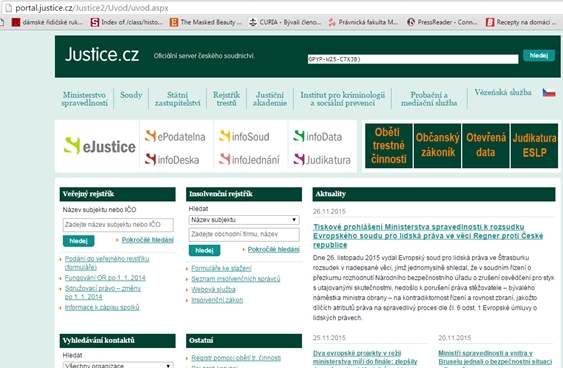This screenshot has height=368, width=563.
Task: Go to Justiční akademie menu
Action: [x=270, y=99]
